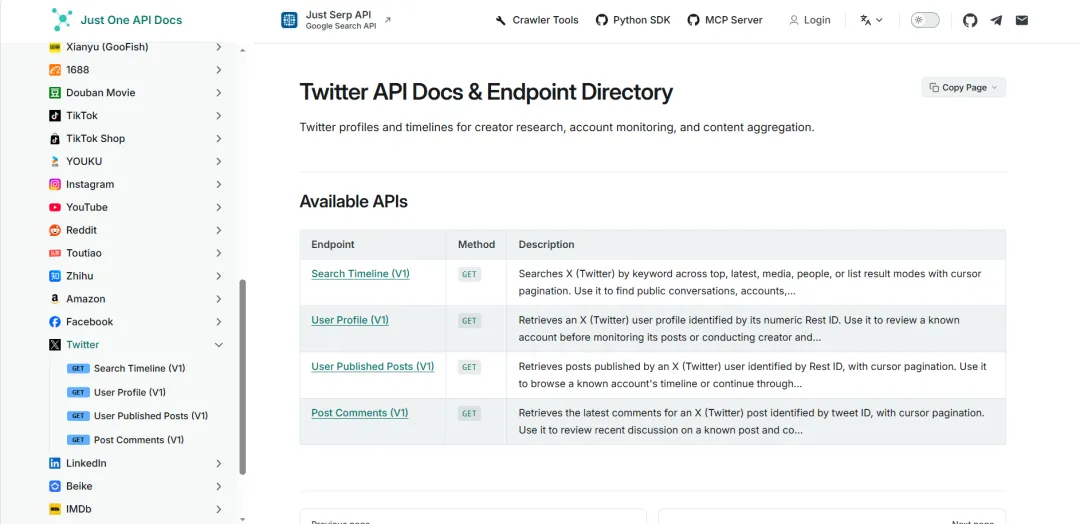Click the Facebook icon in sidebar
Viewport: 1080px width, 524px height.
click(x=55, y=322)
